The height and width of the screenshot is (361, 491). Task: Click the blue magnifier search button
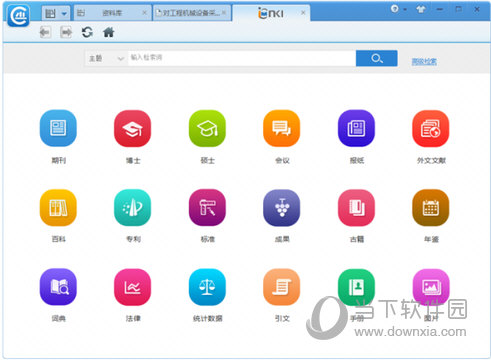[x=377, y=58]
